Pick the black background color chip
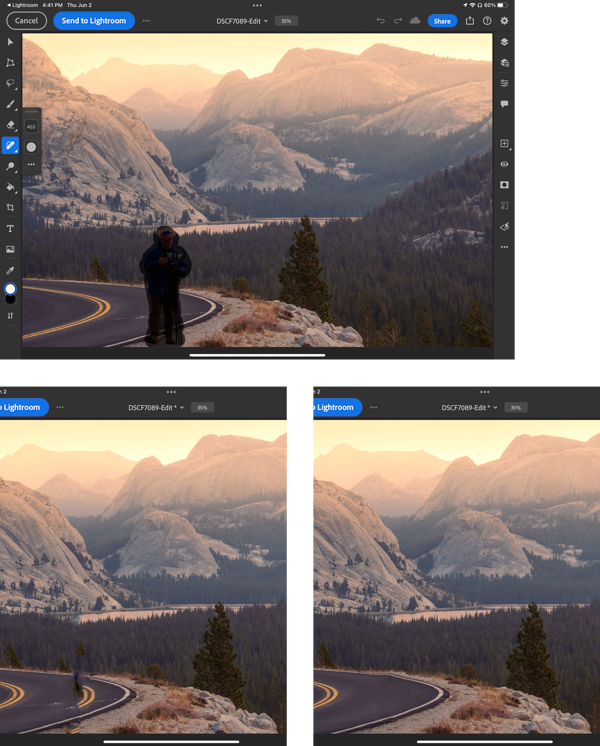 (10, 300)
